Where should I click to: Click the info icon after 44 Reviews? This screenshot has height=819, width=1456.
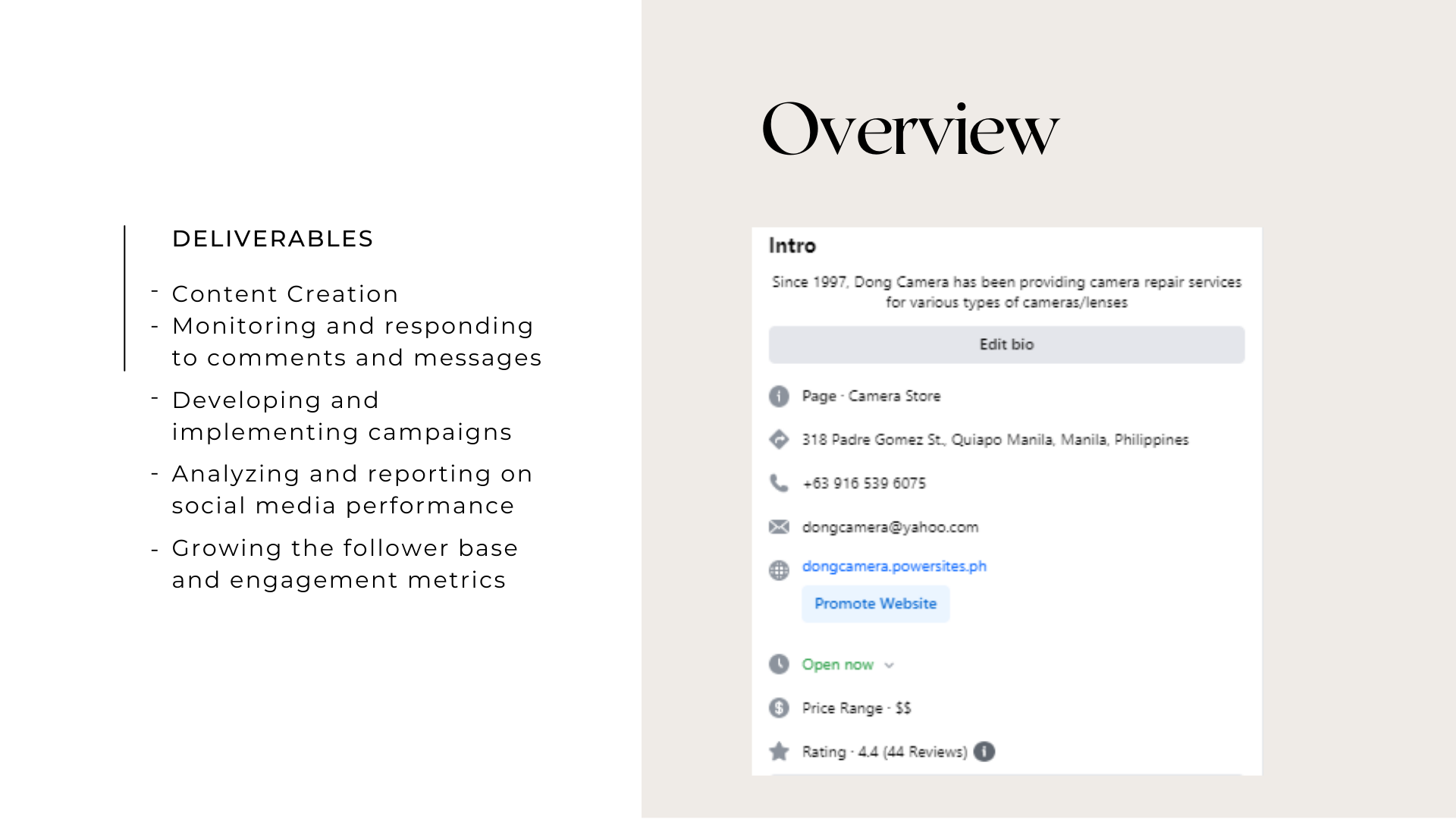point(984,752)
